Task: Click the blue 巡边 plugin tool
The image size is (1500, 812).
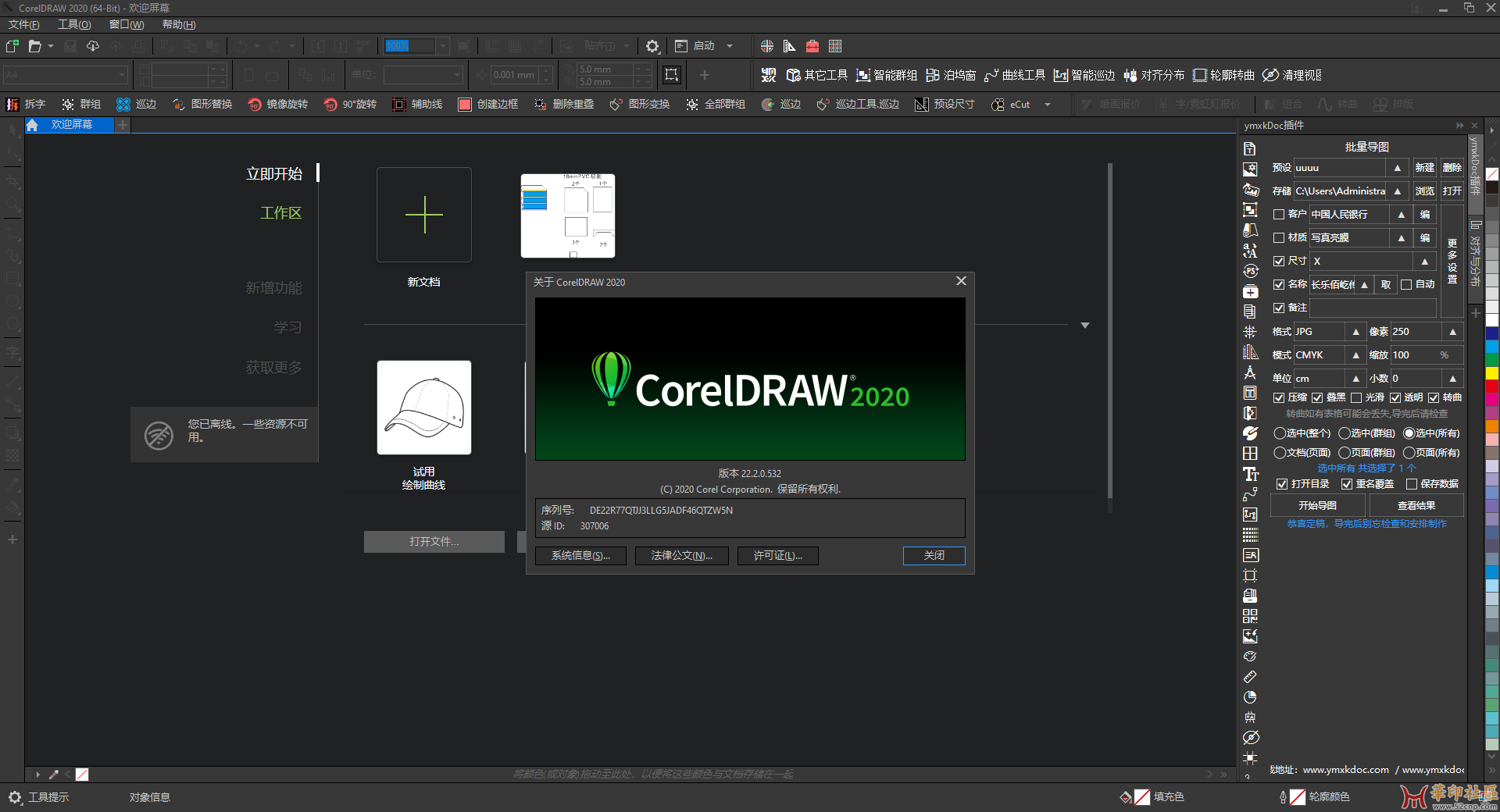Action: tap(137, 104)
